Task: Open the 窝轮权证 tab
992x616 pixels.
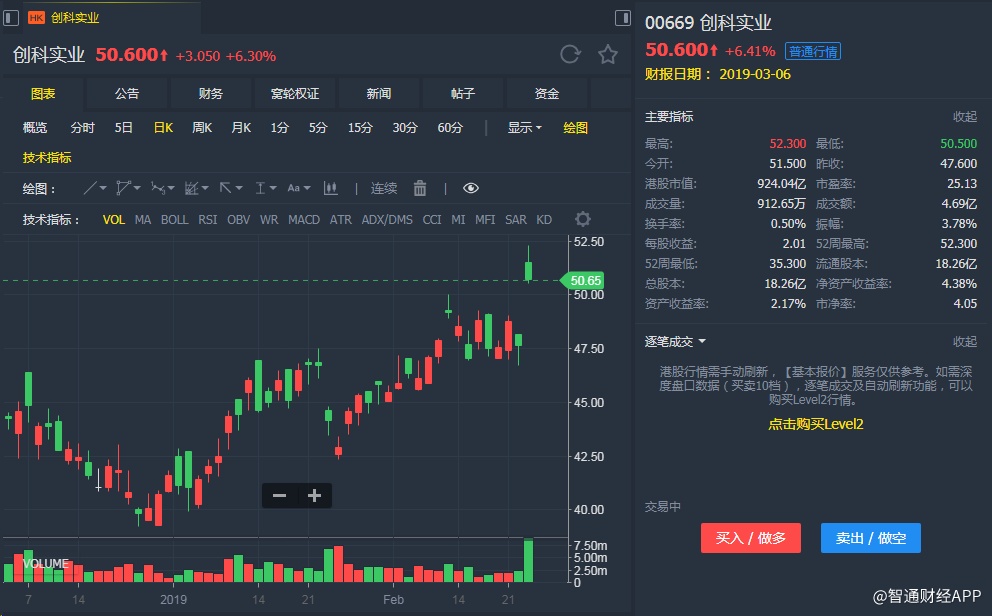Action: (x=295, y=94)
